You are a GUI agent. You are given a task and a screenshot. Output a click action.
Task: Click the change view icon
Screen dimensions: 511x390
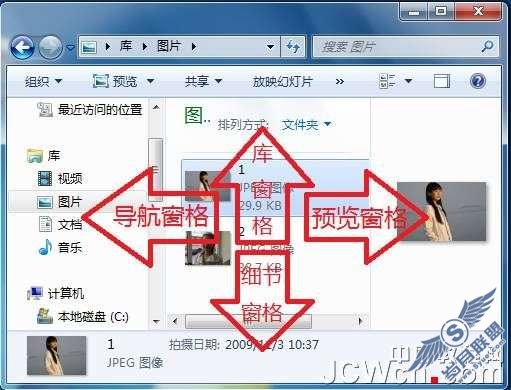pyautogui.click(x=387, y=81)
